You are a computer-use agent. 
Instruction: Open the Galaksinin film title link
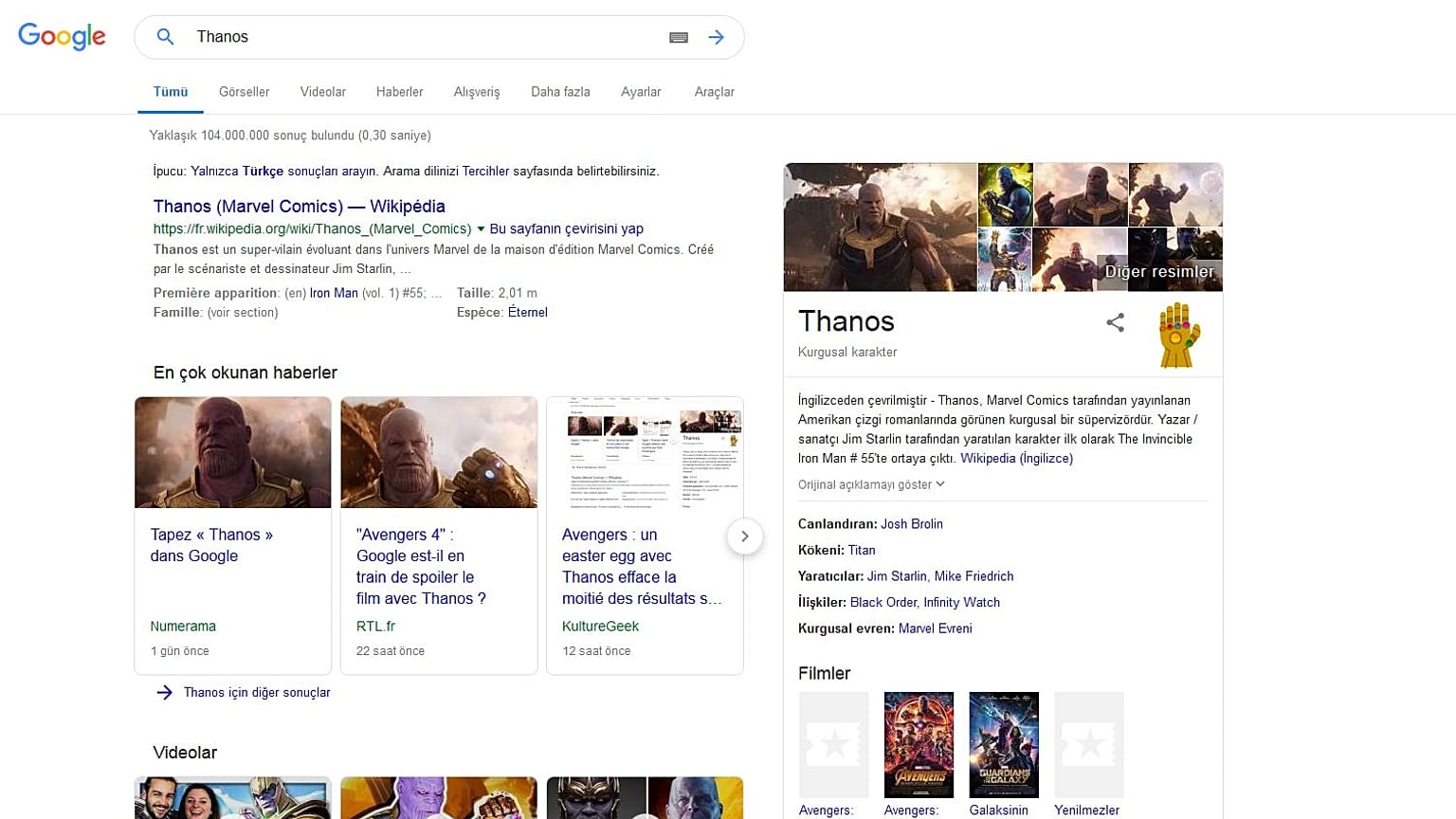click(x=998, y=810)
